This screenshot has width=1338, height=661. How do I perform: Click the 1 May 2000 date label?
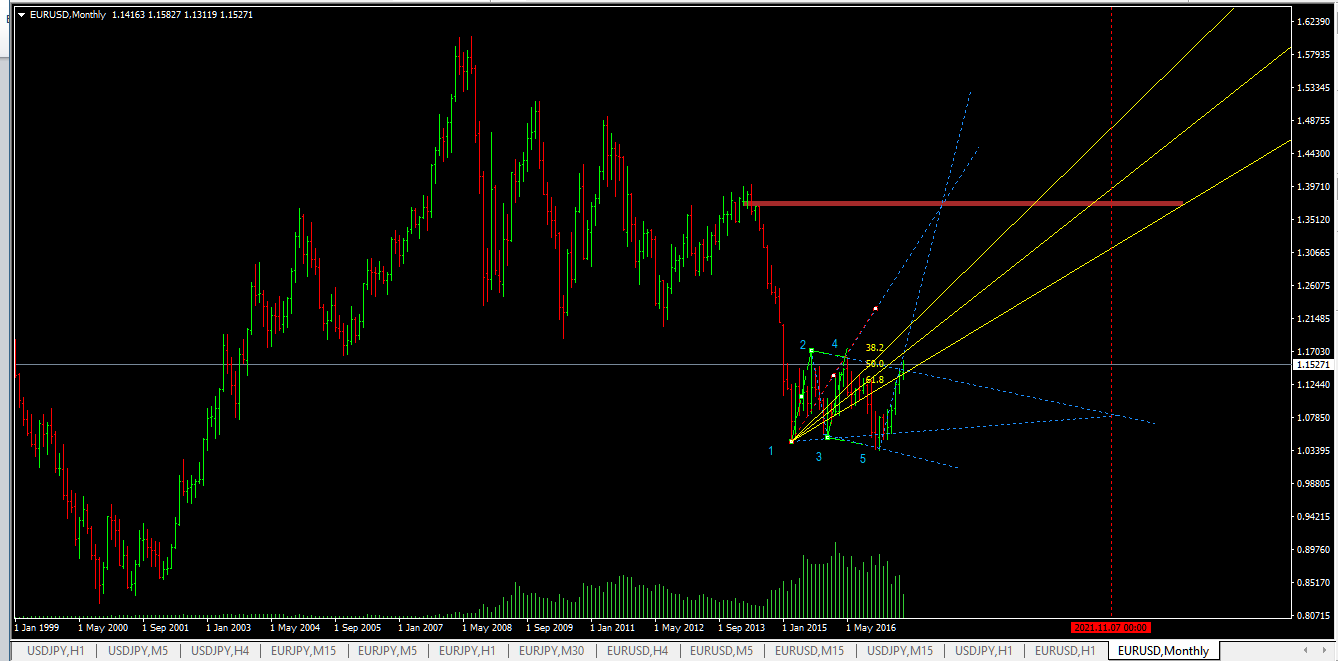pos(101,628)
